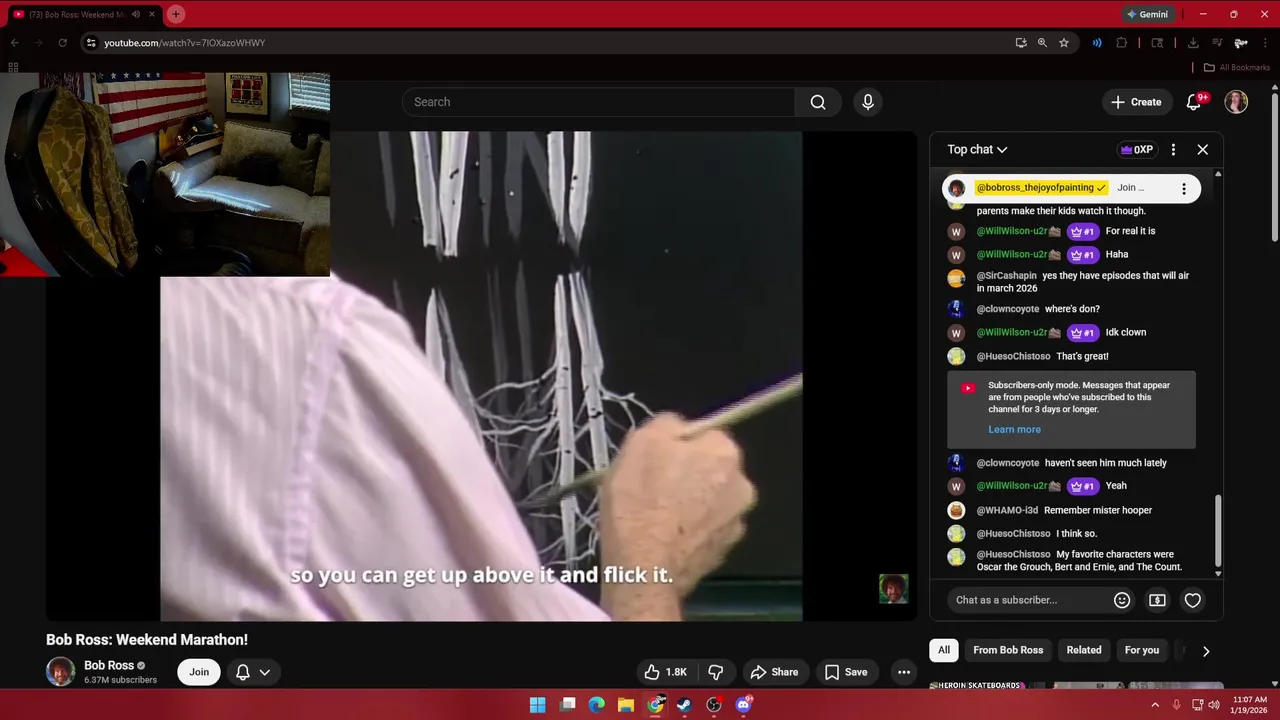The image size is (1280, 720).
Task: Open the pinned bobross message options menu
Action: (1184, 188)
